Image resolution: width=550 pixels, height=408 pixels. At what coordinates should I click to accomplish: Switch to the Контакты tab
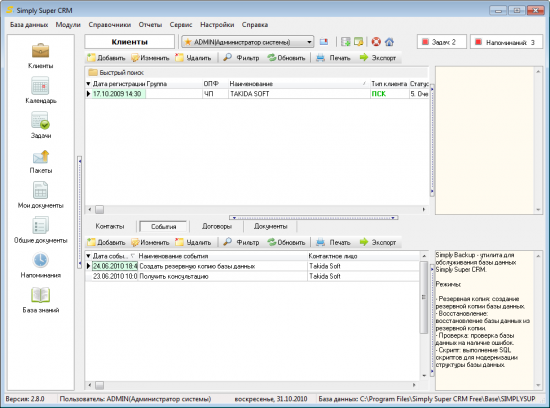[x=110, y=226]
